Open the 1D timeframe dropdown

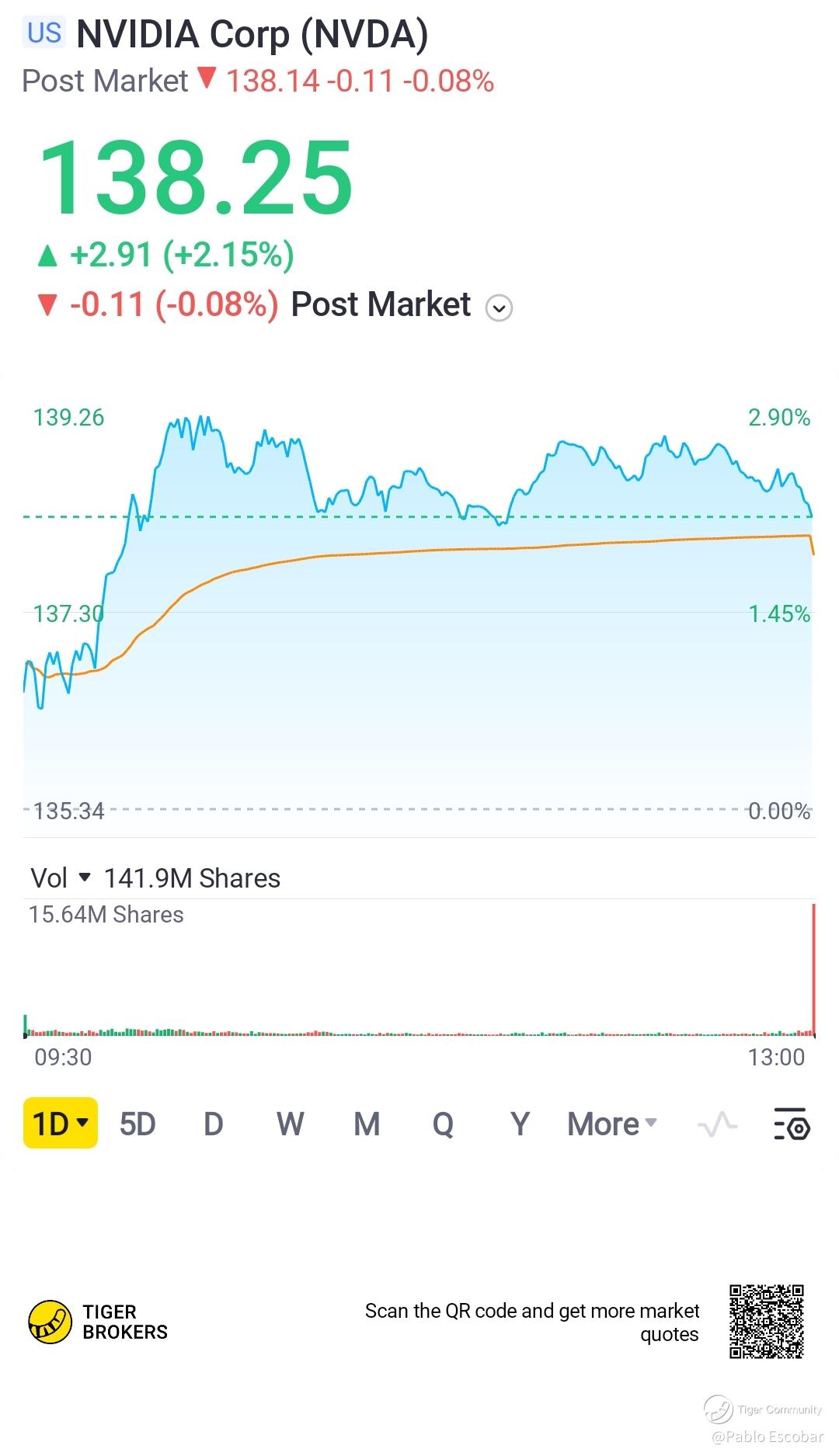tap(61, 1123)
